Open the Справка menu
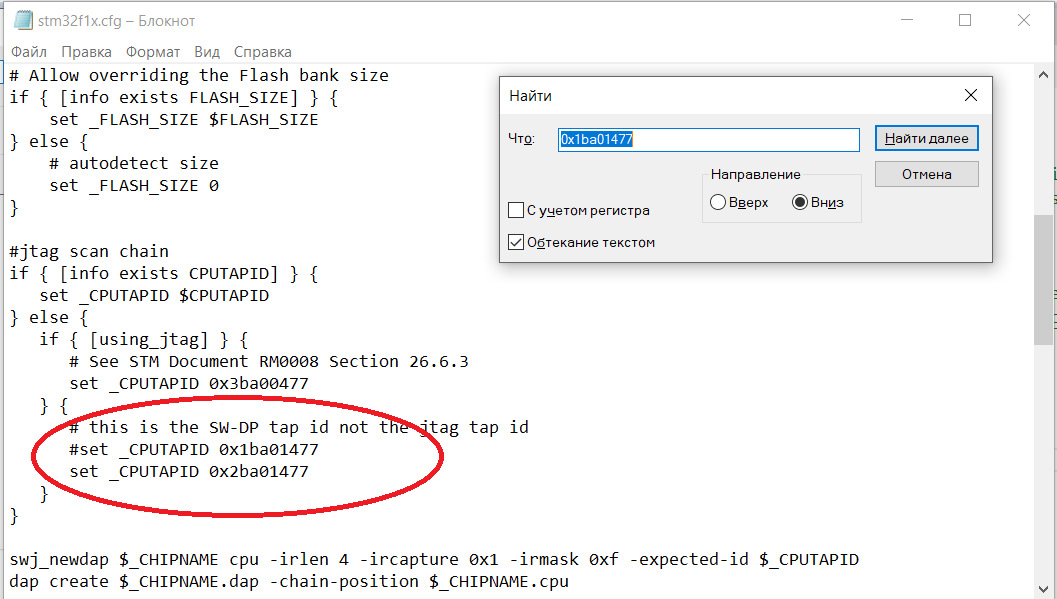This screenshot has height=599, width=1057. click(x=263, y=52)
